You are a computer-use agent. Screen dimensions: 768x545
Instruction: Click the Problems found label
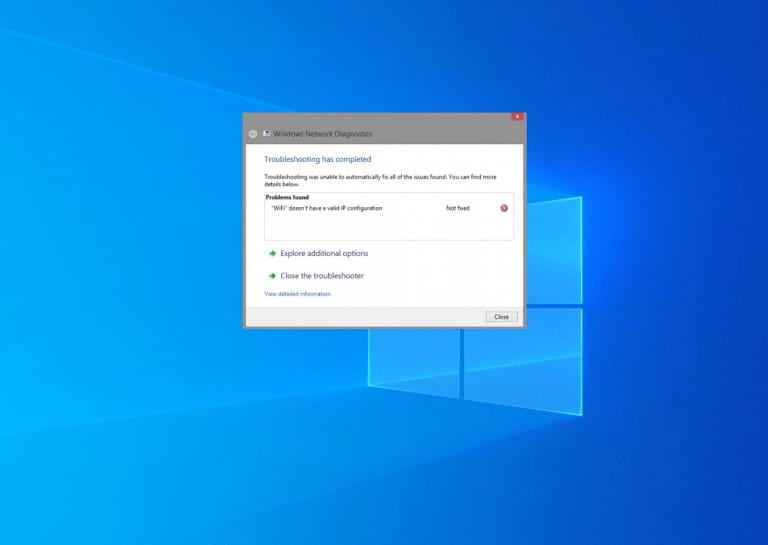click(287, 197)
